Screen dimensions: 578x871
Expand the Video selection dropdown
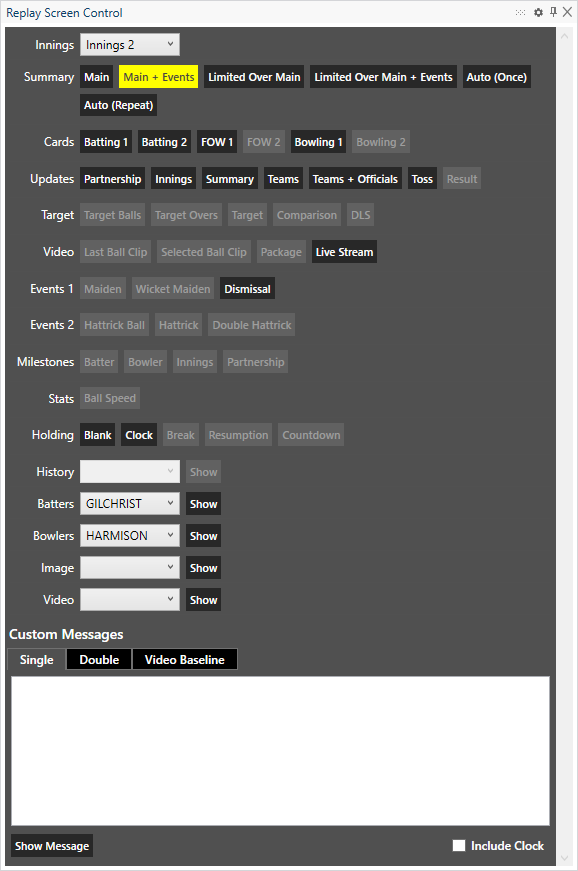(x=130, y=600)
